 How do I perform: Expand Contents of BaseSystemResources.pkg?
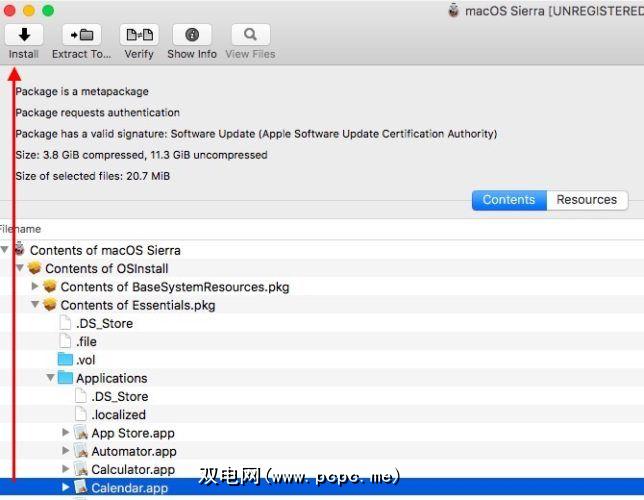(x=35, y=286)
